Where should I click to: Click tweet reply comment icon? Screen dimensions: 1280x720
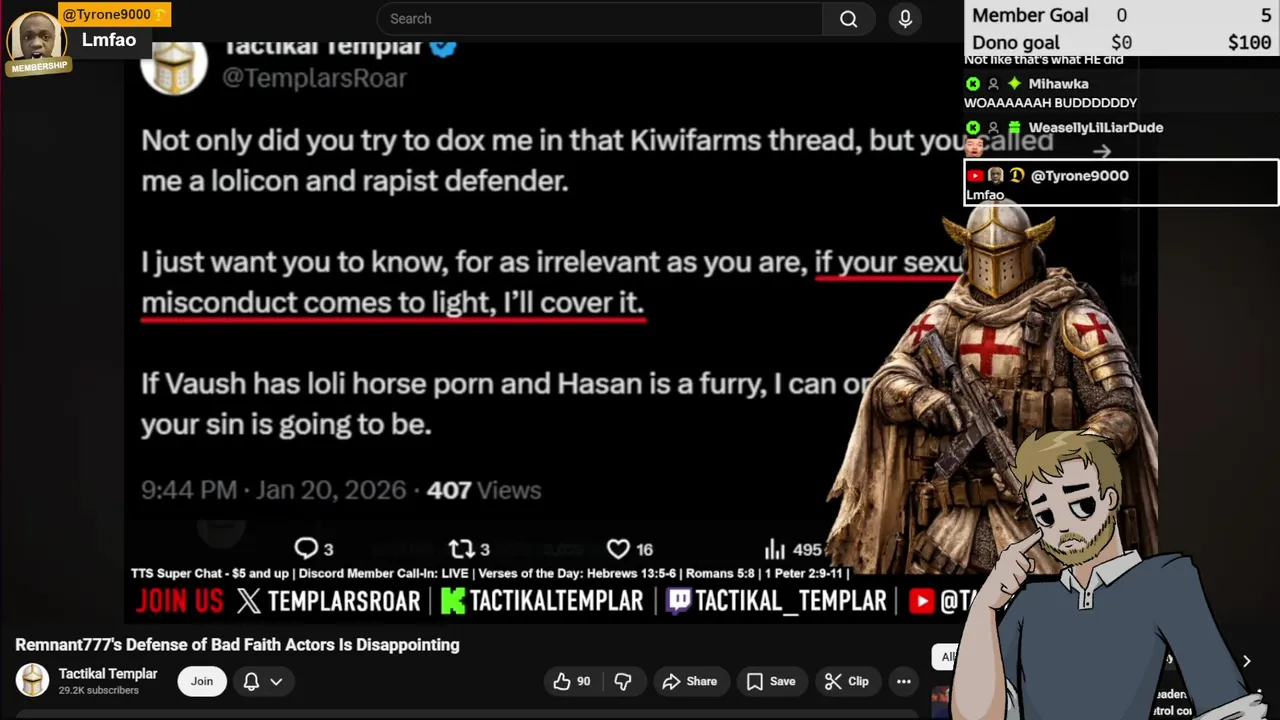coord(305,548)
